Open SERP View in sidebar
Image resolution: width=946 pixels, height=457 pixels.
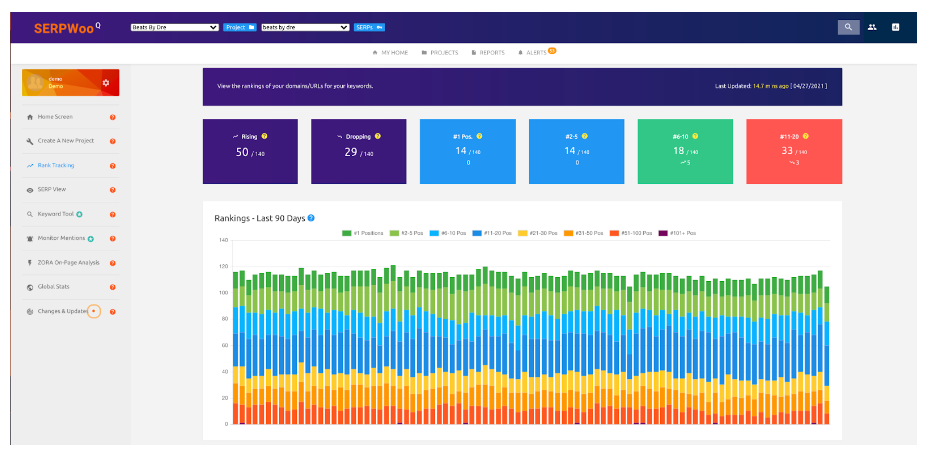point(52,190)
